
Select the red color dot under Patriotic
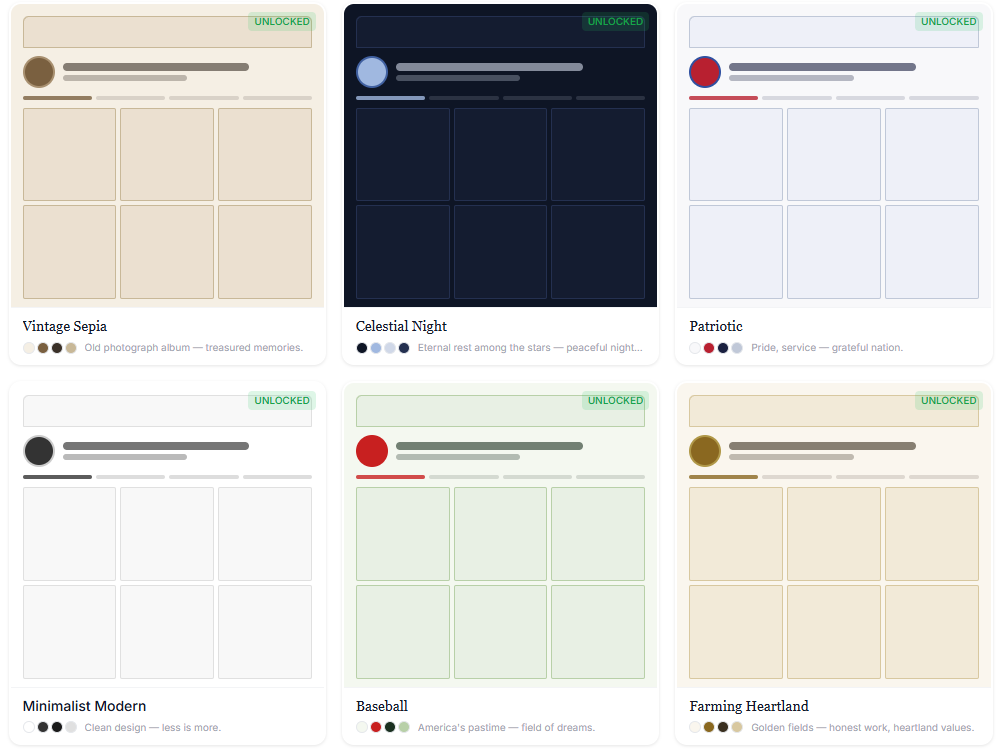(707, 347)
